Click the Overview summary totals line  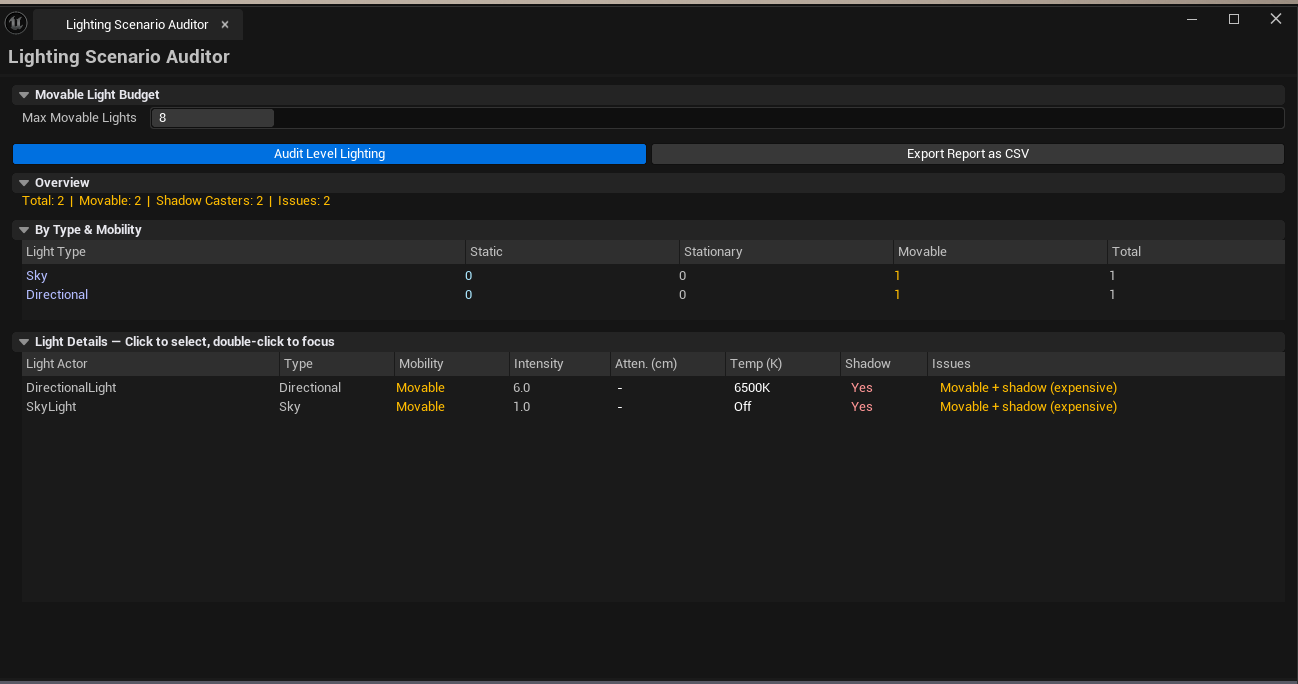pos(176,201)
